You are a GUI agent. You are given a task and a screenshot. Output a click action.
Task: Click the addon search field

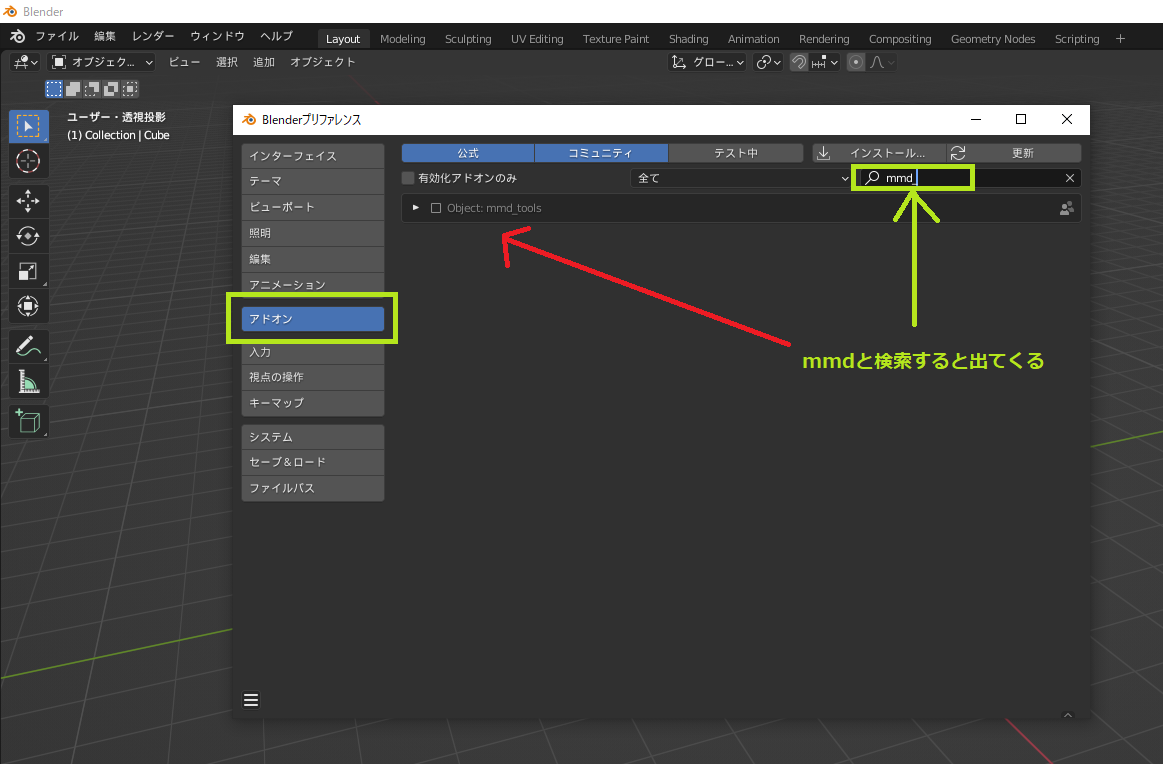(968, 178)
